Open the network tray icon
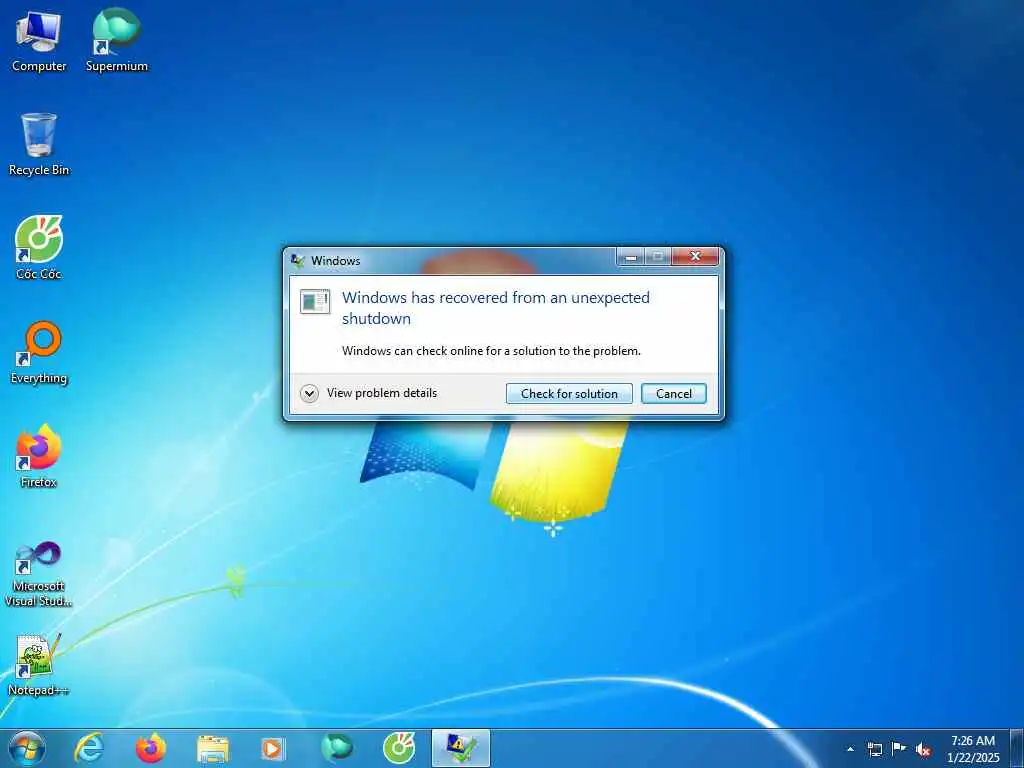This screenshot has height=768, width=1024. click(x=874, y=749)
